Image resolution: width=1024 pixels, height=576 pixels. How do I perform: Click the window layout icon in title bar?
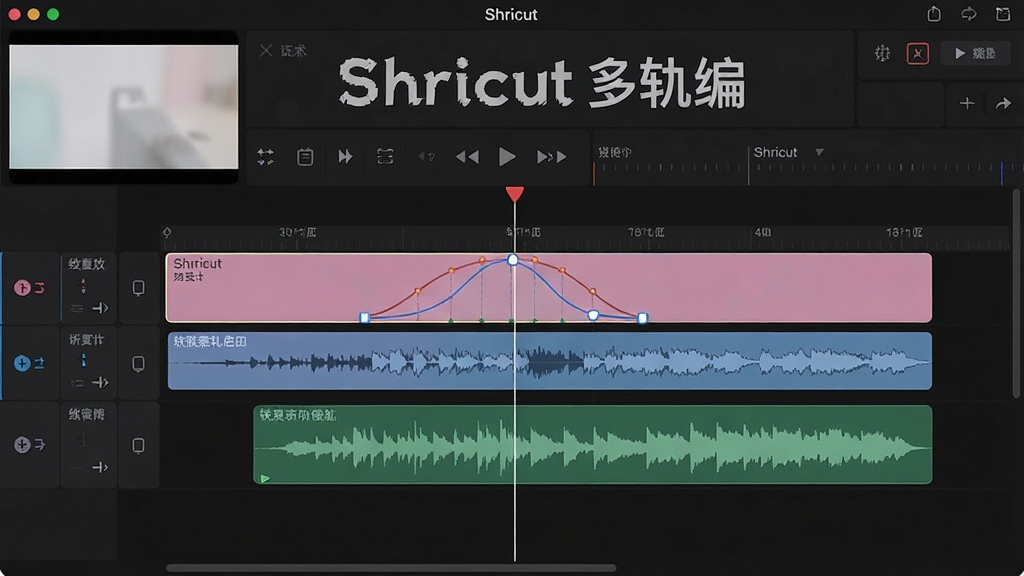[1003, 14]
